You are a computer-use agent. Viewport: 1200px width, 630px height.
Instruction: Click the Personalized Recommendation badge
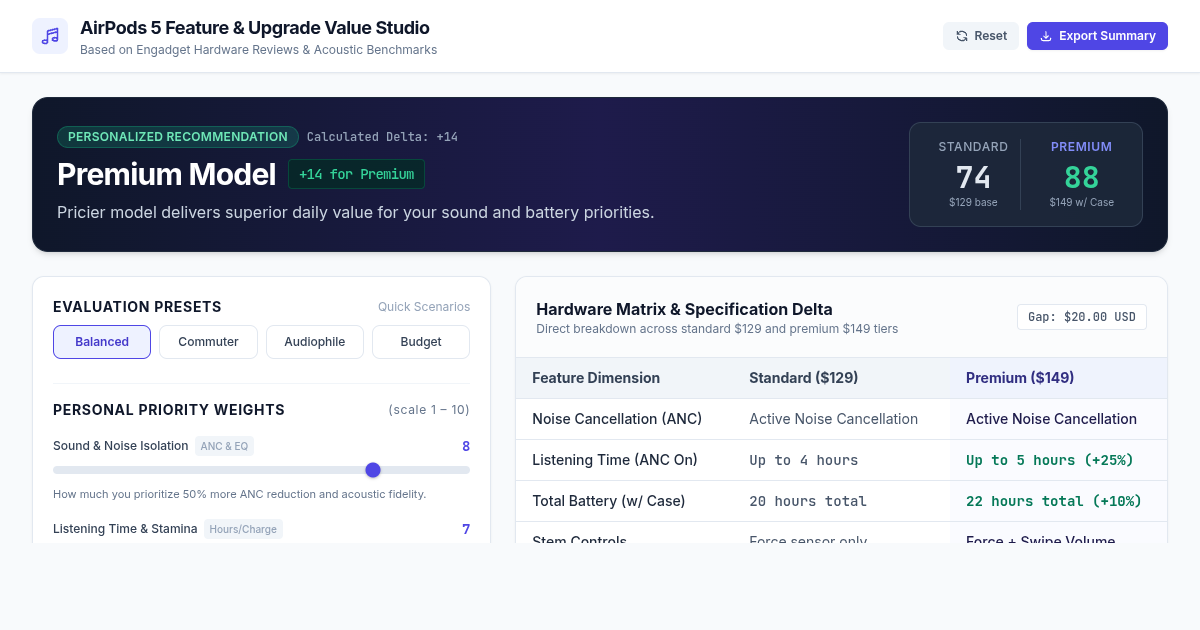coord(178,137)
